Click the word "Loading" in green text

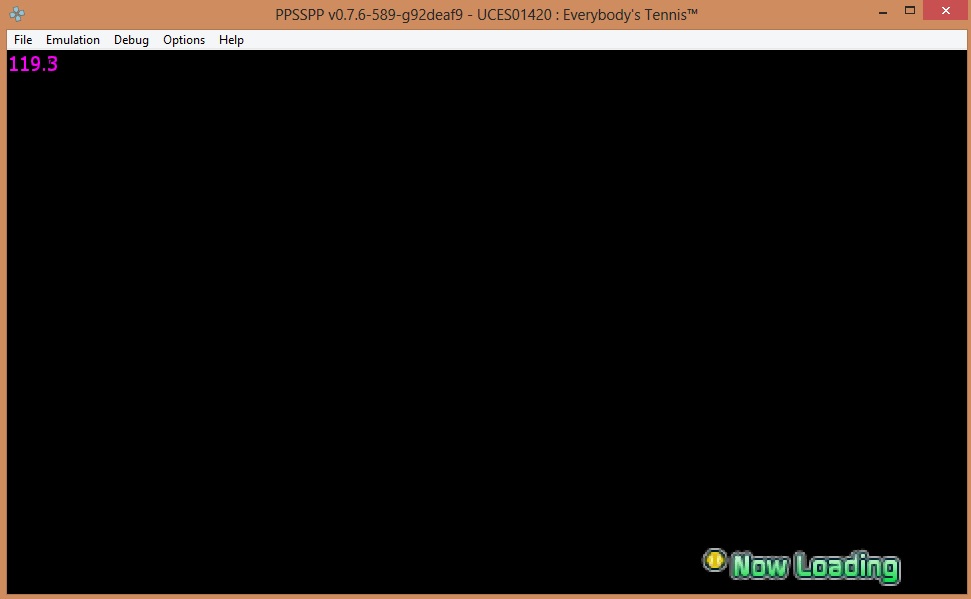[848, 567]
